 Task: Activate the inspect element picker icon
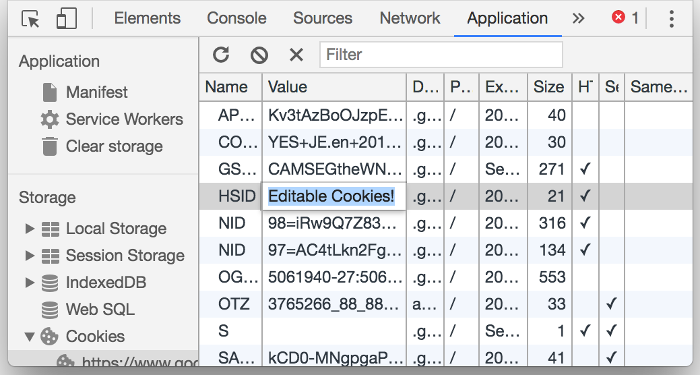click(x=30, y=19)
